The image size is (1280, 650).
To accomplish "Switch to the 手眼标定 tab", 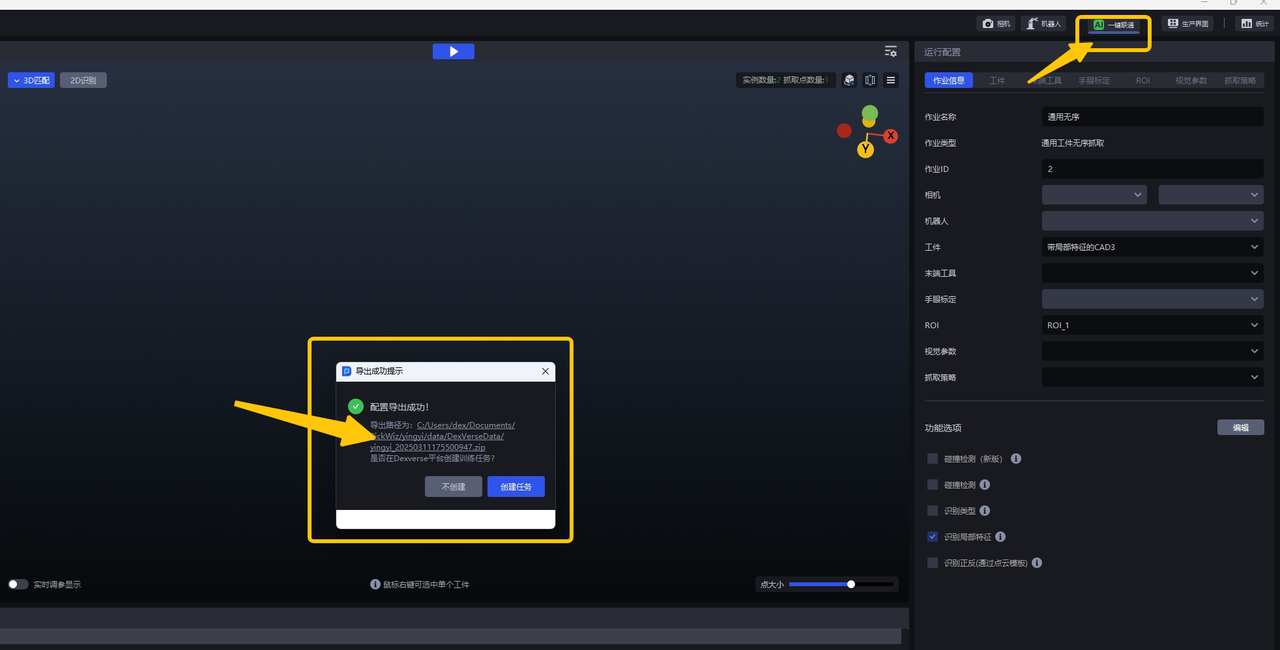I will 1093,80.
